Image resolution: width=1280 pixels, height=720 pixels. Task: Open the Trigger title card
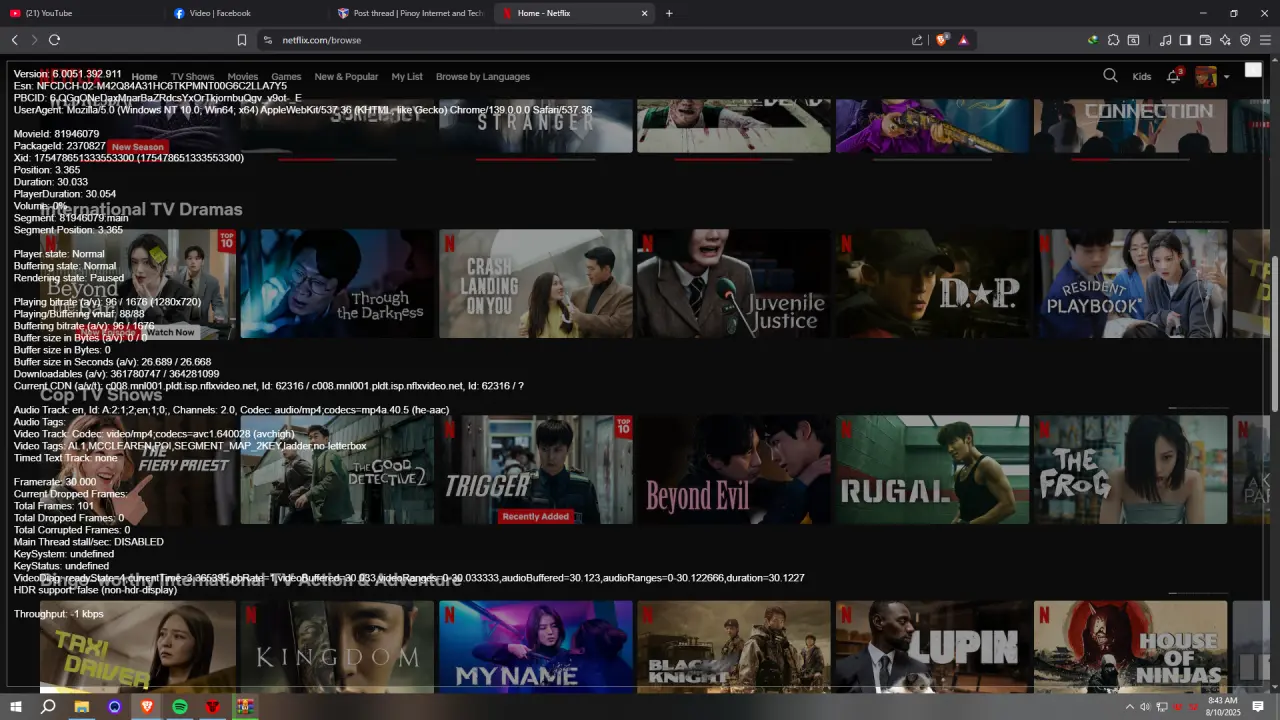[535, 470]
